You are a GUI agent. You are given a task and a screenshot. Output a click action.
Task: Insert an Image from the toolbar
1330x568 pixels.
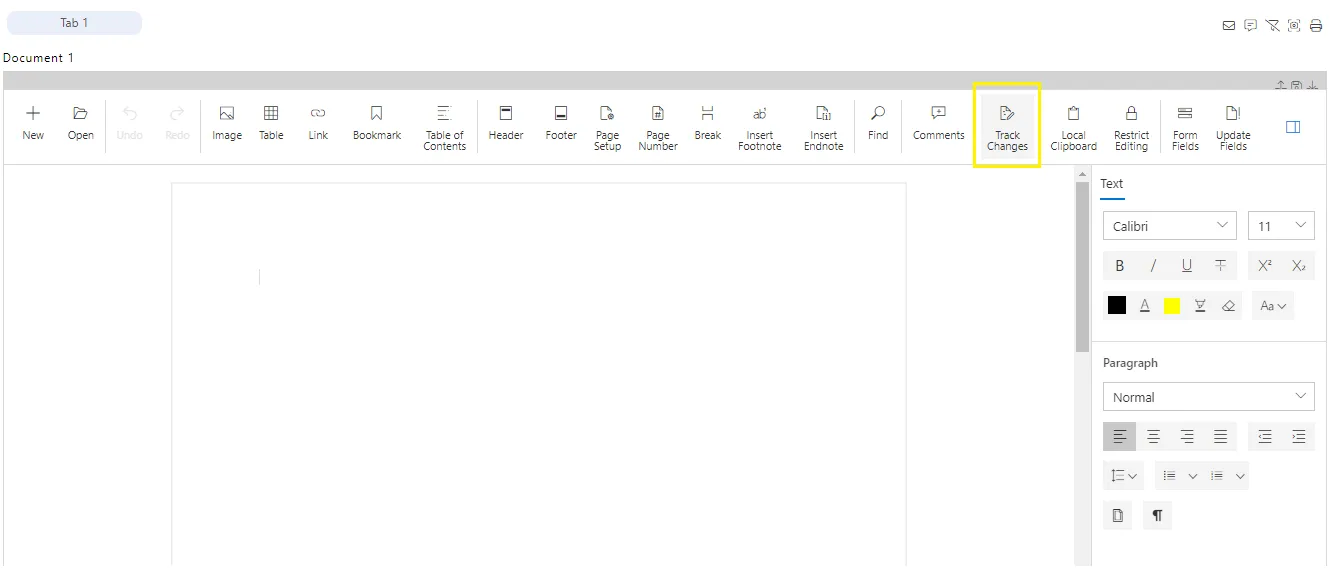point(227,124)
